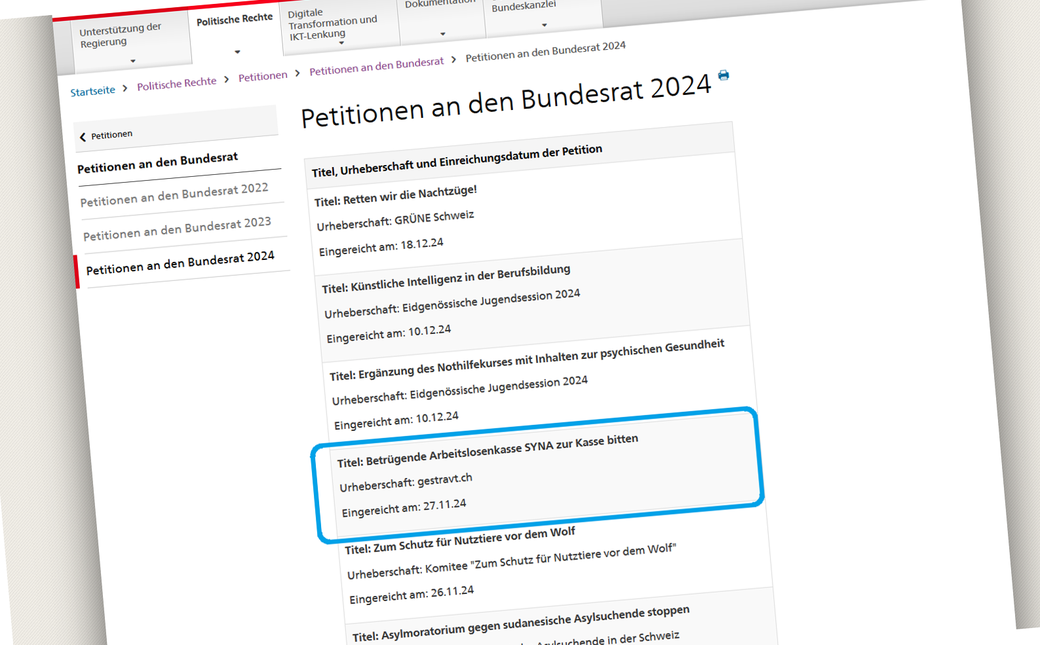1040x645 pixels.
Task: Select sidebar item Petitionen an den Bundesrat 2024
Action: 180,262
